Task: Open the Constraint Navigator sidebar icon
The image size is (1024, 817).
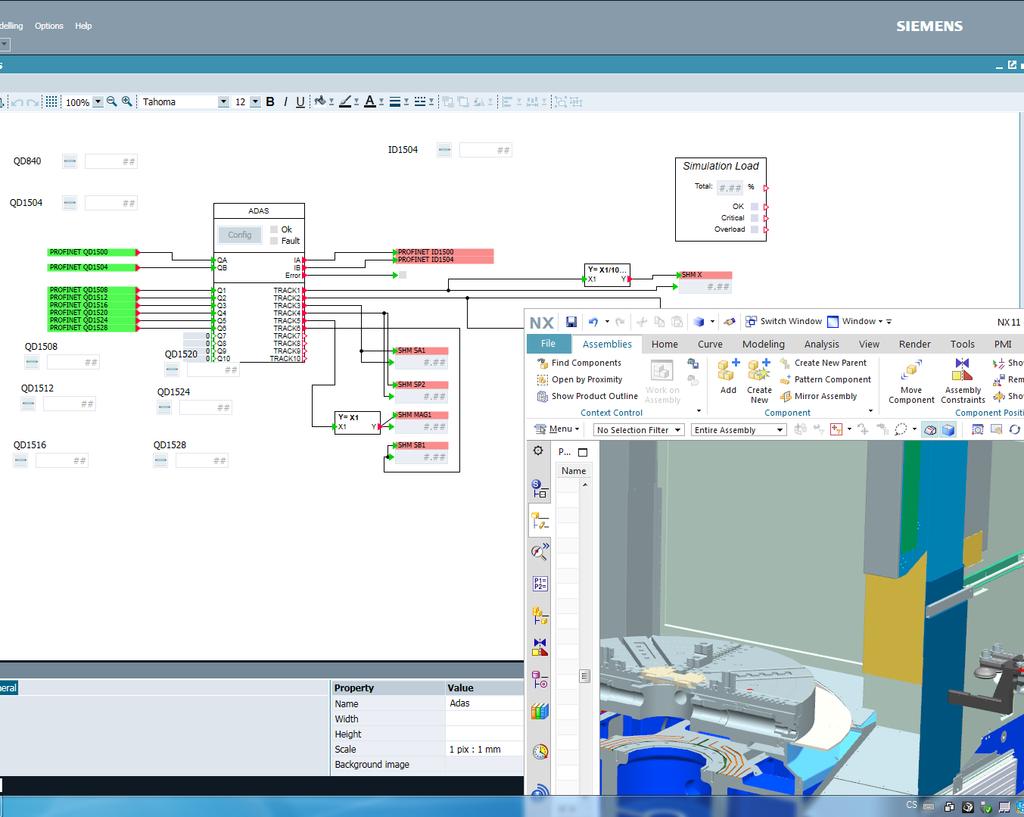Action: coord(539,647)
